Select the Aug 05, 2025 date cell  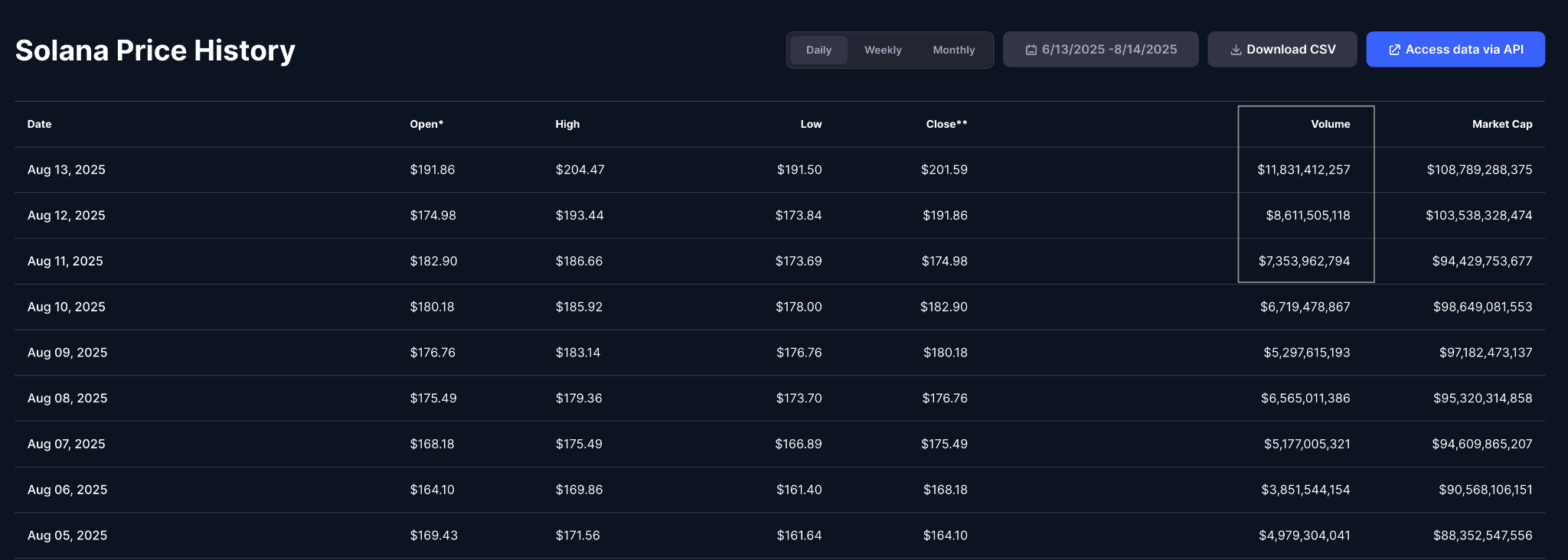[x=67, y=536]
